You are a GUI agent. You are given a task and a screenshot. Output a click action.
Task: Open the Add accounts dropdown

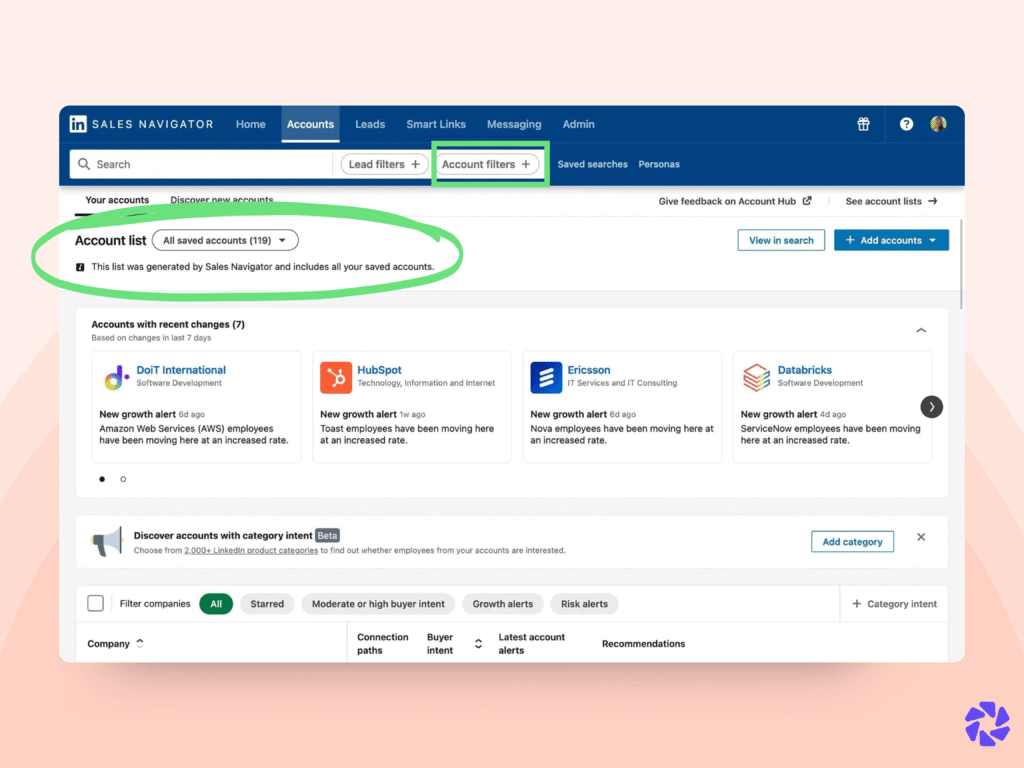(890, 240)
